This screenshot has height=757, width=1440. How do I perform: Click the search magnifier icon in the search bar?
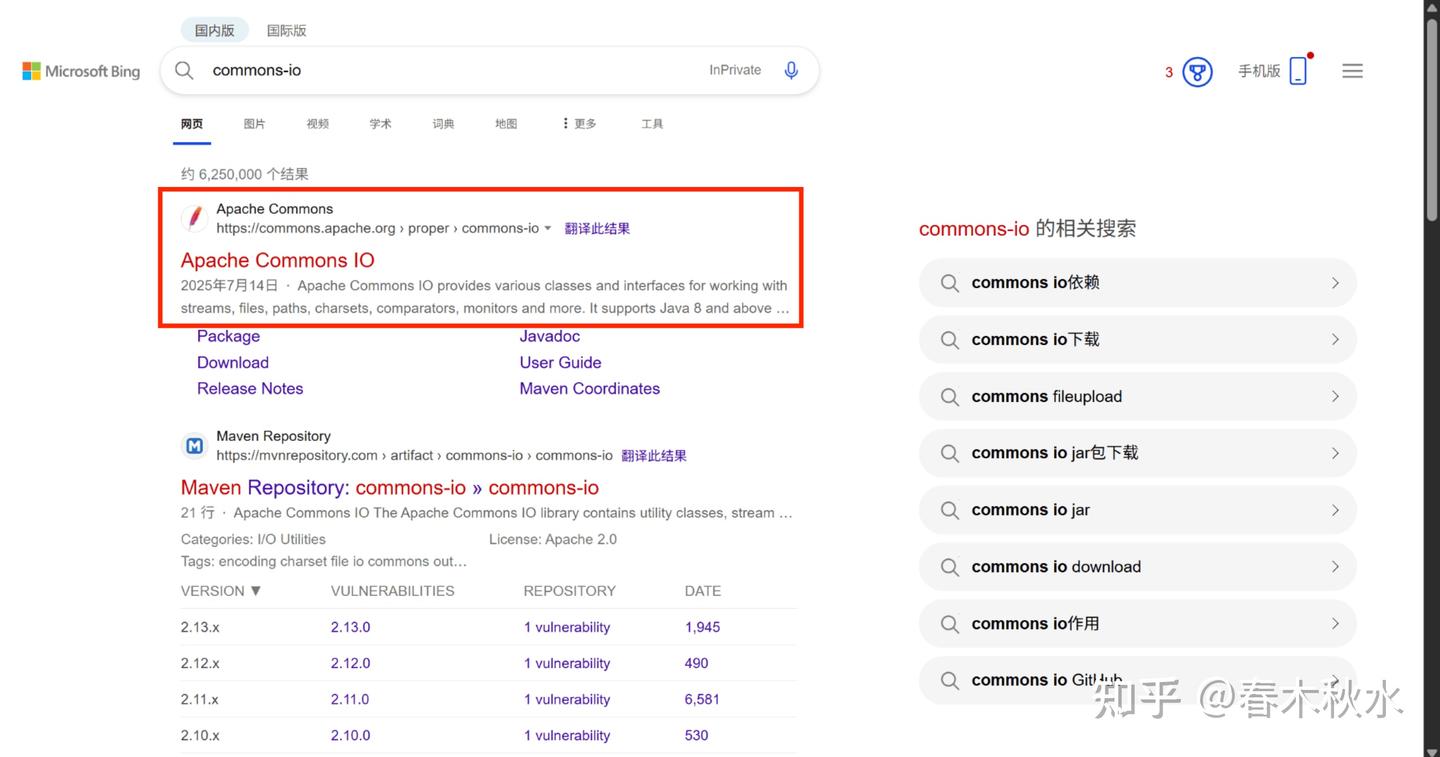point(184,70)
